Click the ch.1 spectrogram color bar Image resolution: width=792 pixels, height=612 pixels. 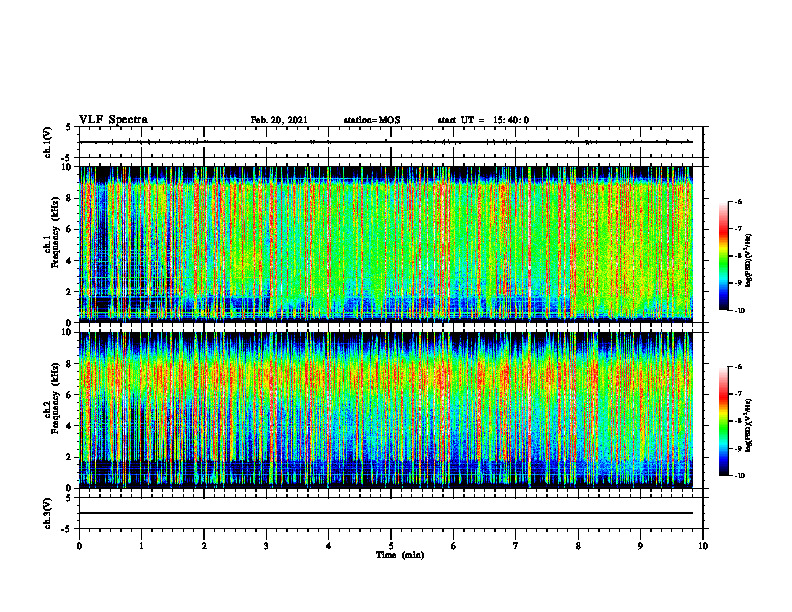pyautogui.click(x=723, y=256)
